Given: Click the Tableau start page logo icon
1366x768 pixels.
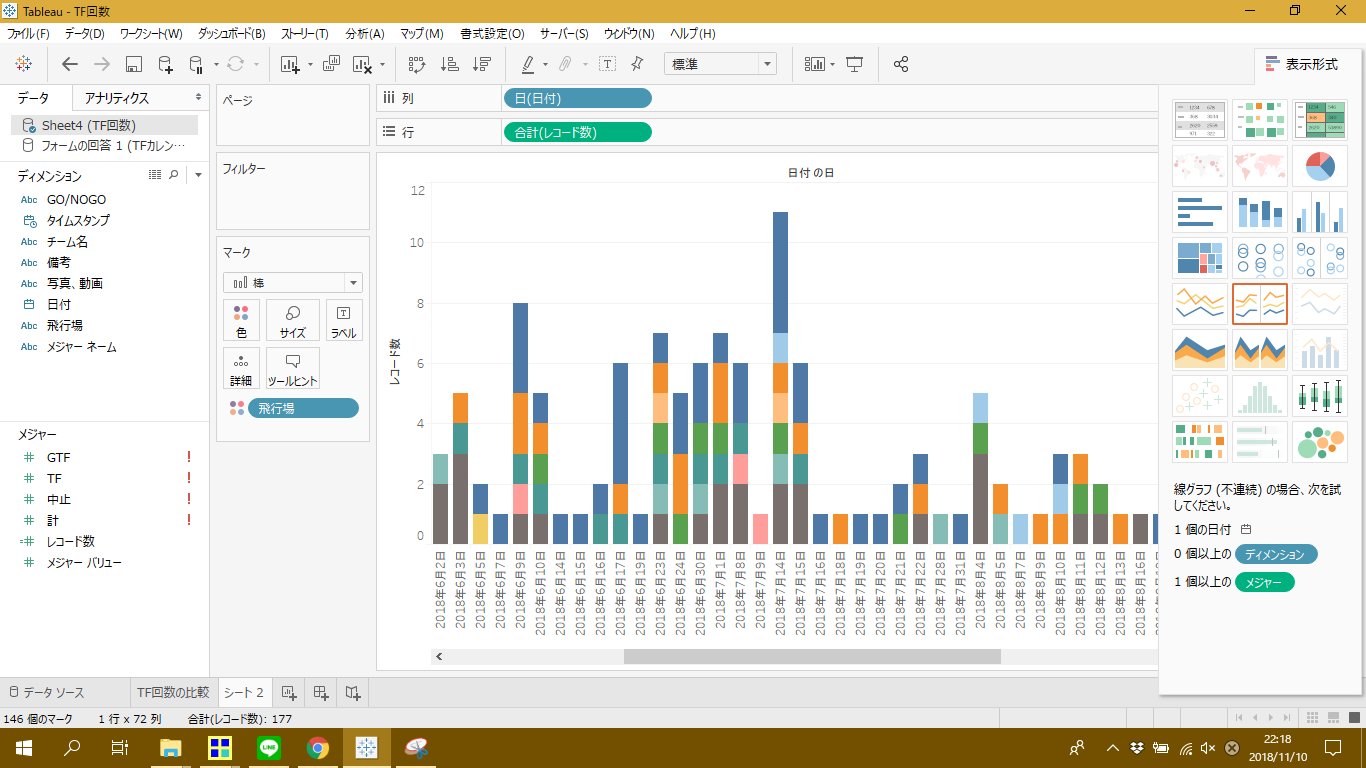Looking at the screenshot, I should click(x=24, y=64).
